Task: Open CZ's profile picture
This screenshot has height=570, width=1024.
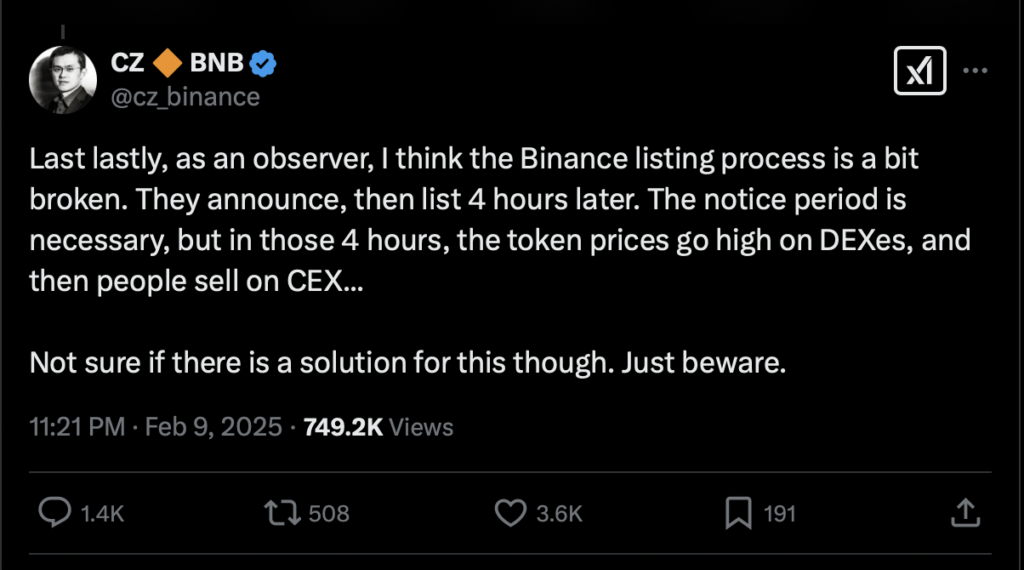Action: [x=63, y=80]
